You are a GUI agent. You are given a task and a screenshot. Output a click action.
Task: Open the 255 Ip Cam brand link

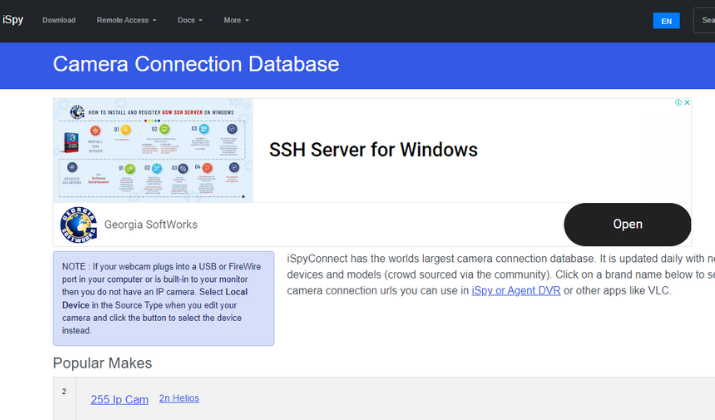[x=119, y=399]
